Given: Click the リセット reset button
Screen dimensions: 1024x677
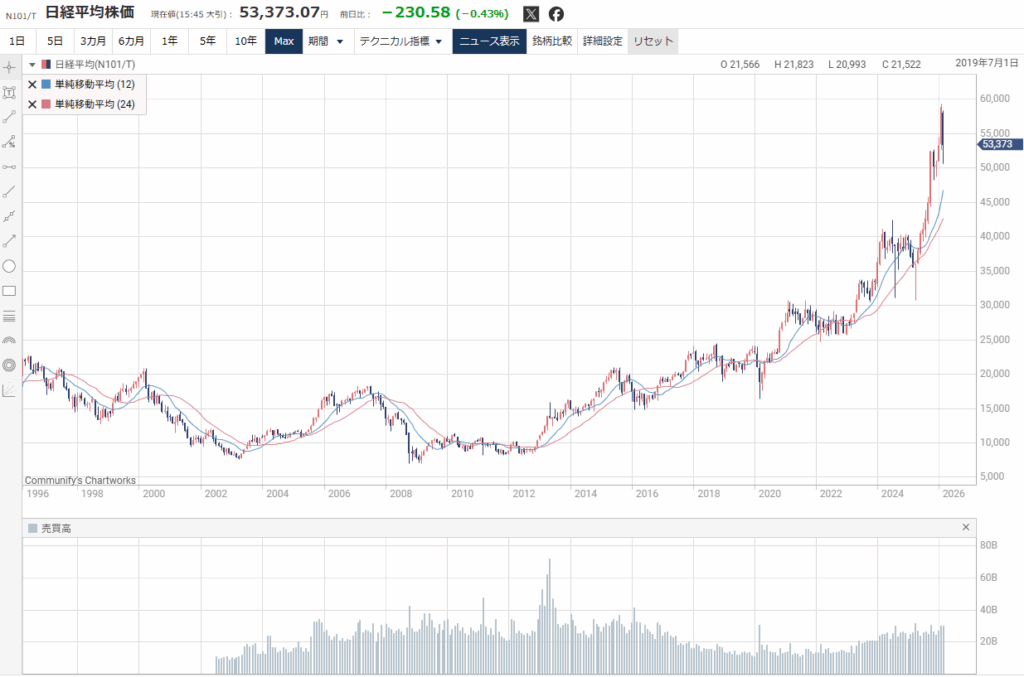Looking at the screenshot, I should coord(653,41).
